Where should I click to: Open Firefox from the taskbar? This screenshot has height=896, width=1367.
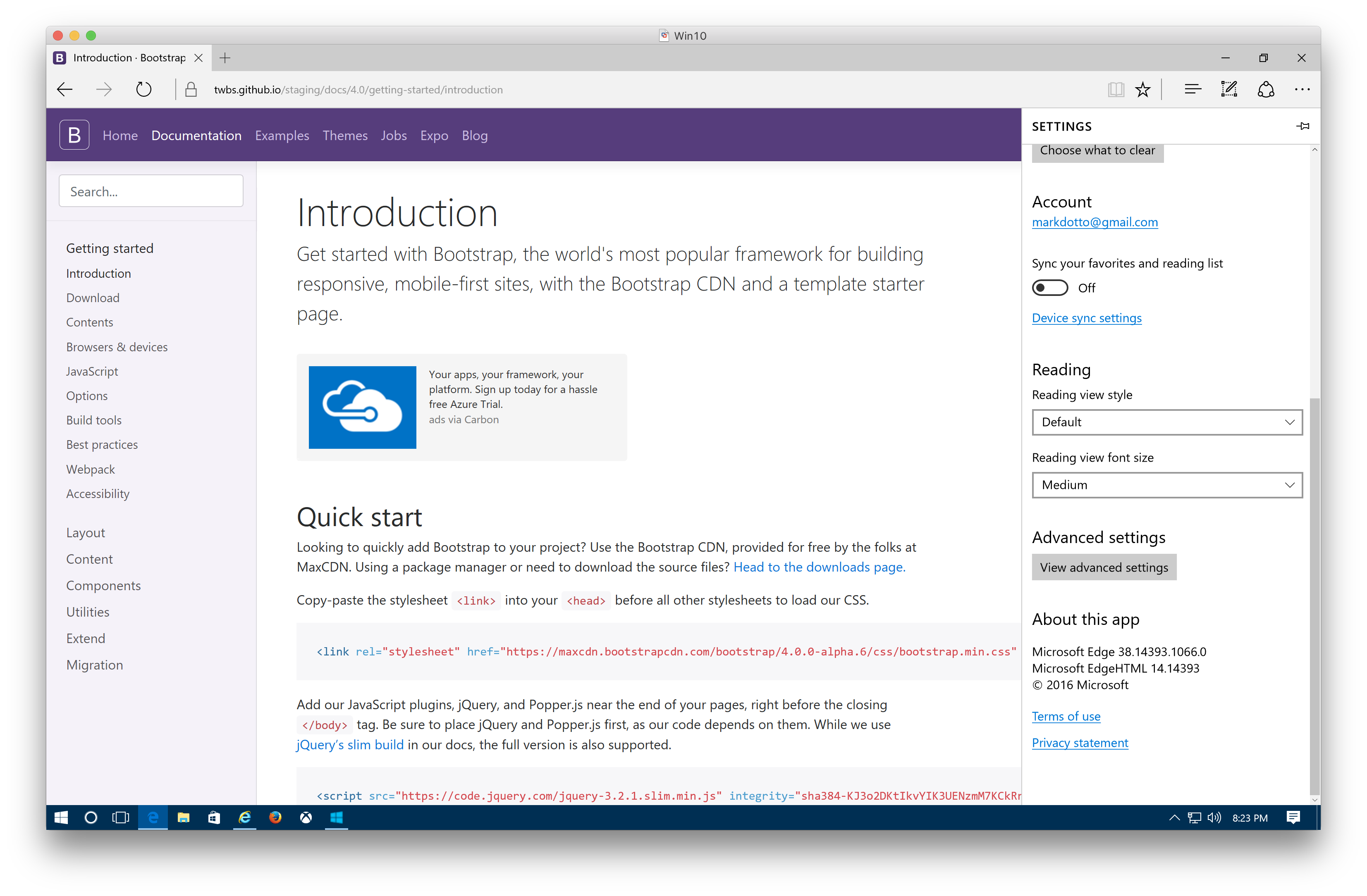pyautogui.click(x=275, y=817)
